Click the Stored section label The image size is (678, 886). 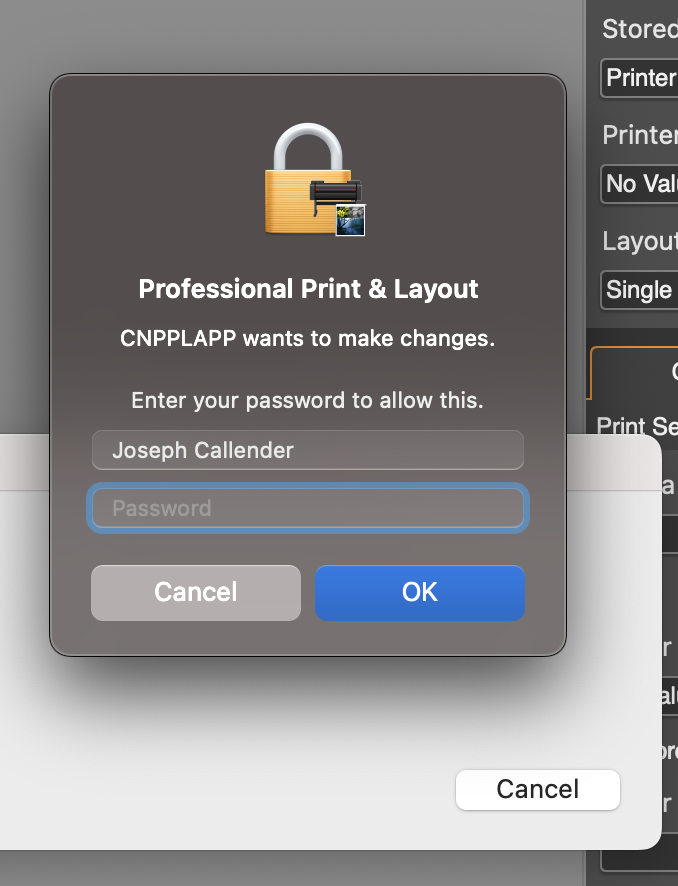[x=638, y=29]
